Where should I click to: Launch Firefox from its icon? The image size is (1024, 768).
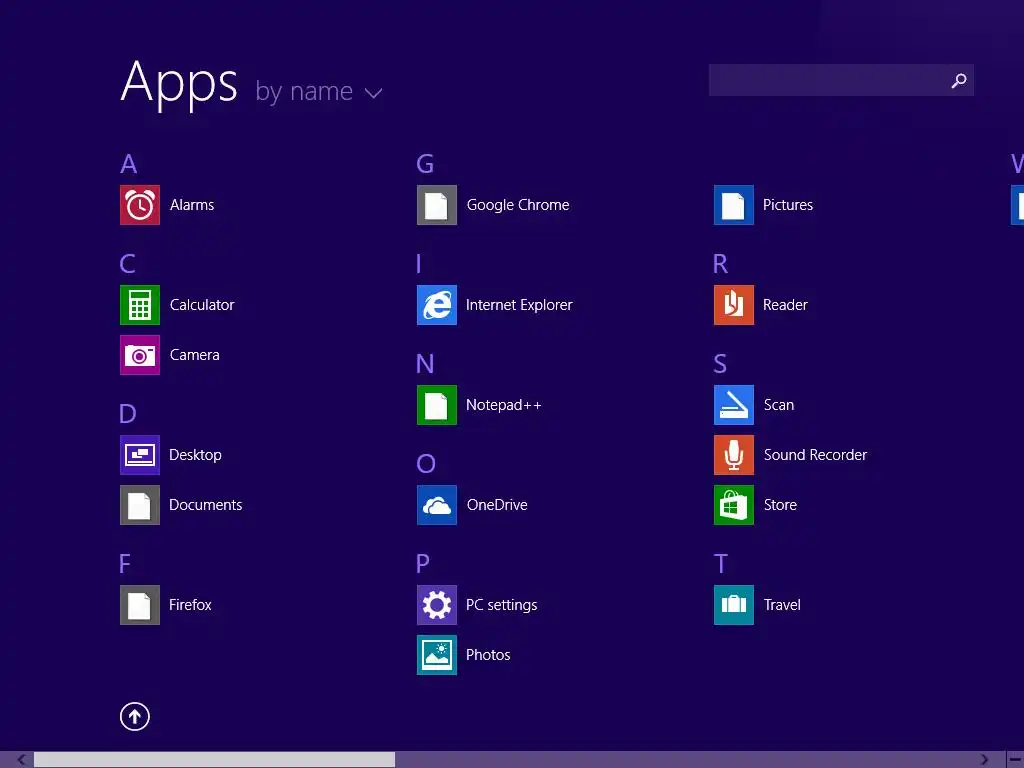(x=140, y=605)
